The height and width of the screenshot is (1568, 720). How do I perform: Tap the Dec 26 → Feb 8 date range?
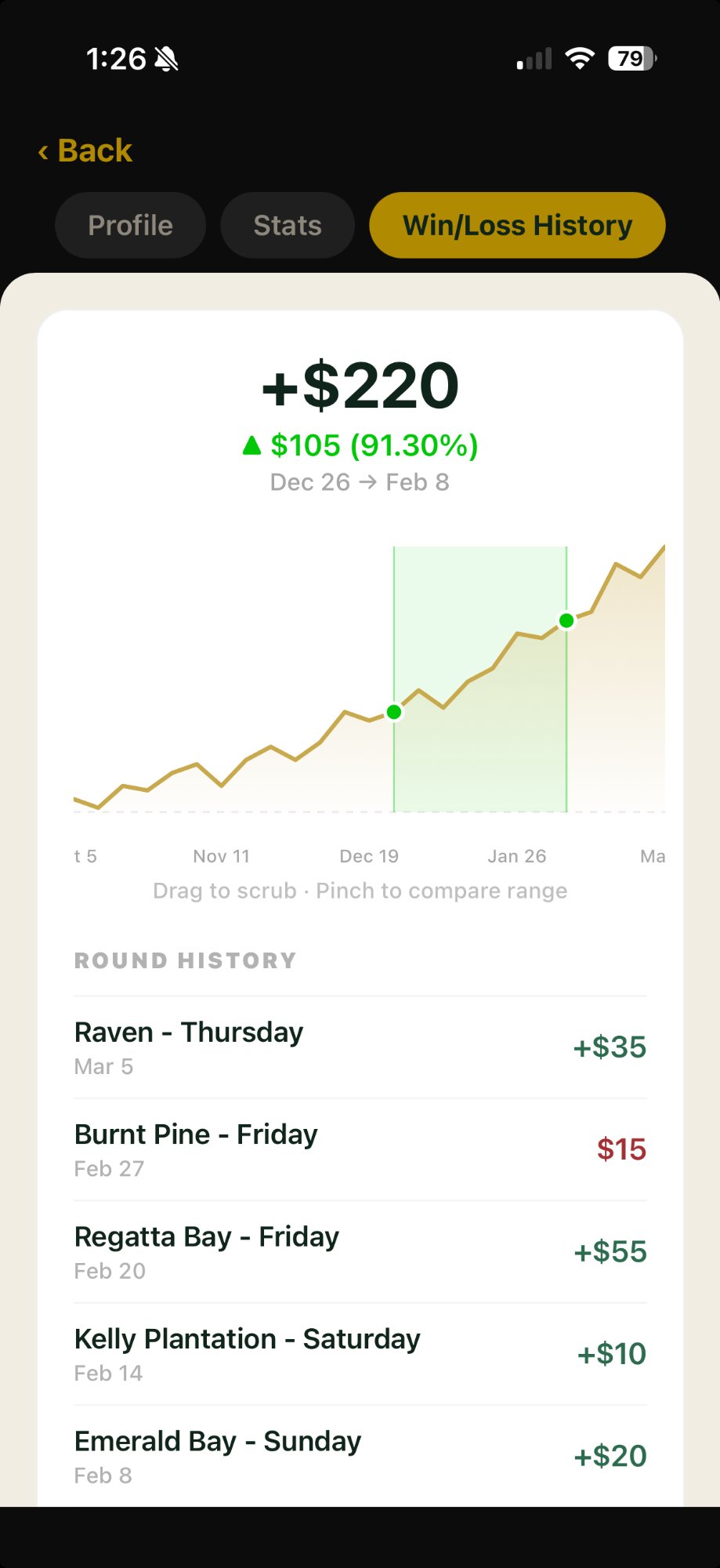360,482
